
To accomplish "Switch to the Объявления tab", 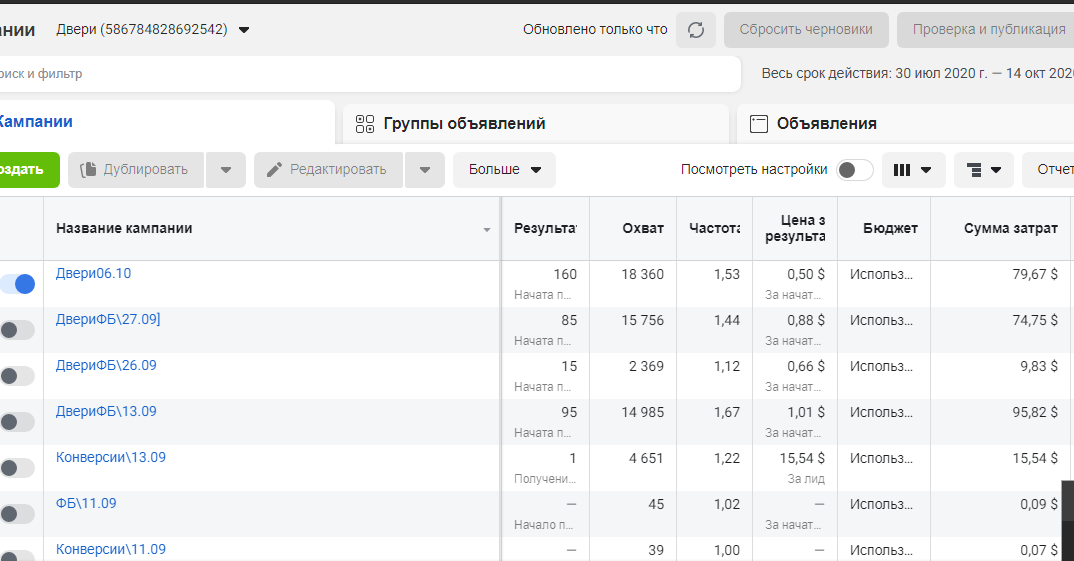I will pyautogui.click(x=904, y=124).
